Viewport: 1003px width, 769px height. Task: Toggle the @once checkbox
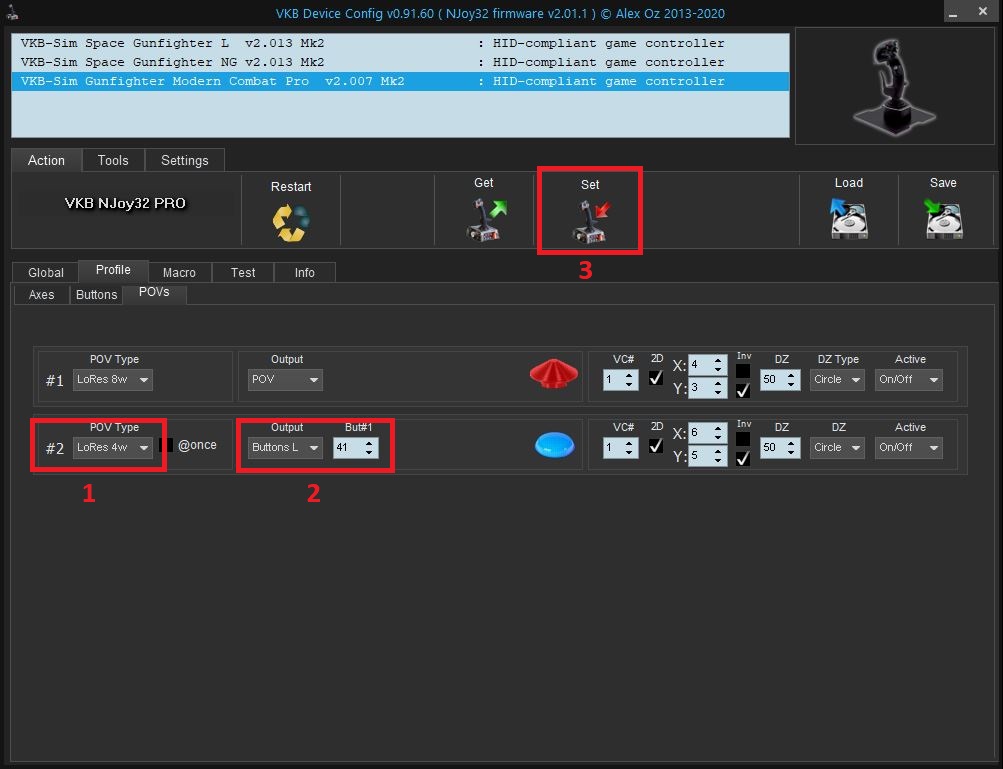tap(166, 445)
